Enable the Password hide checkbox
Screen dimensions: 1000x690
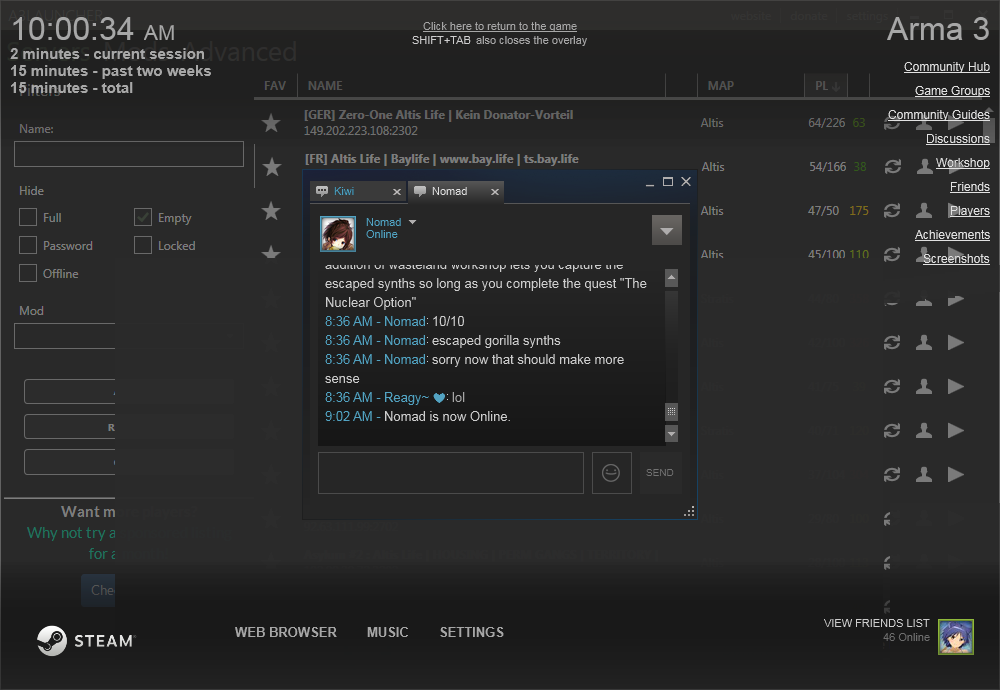click(28, 246)
